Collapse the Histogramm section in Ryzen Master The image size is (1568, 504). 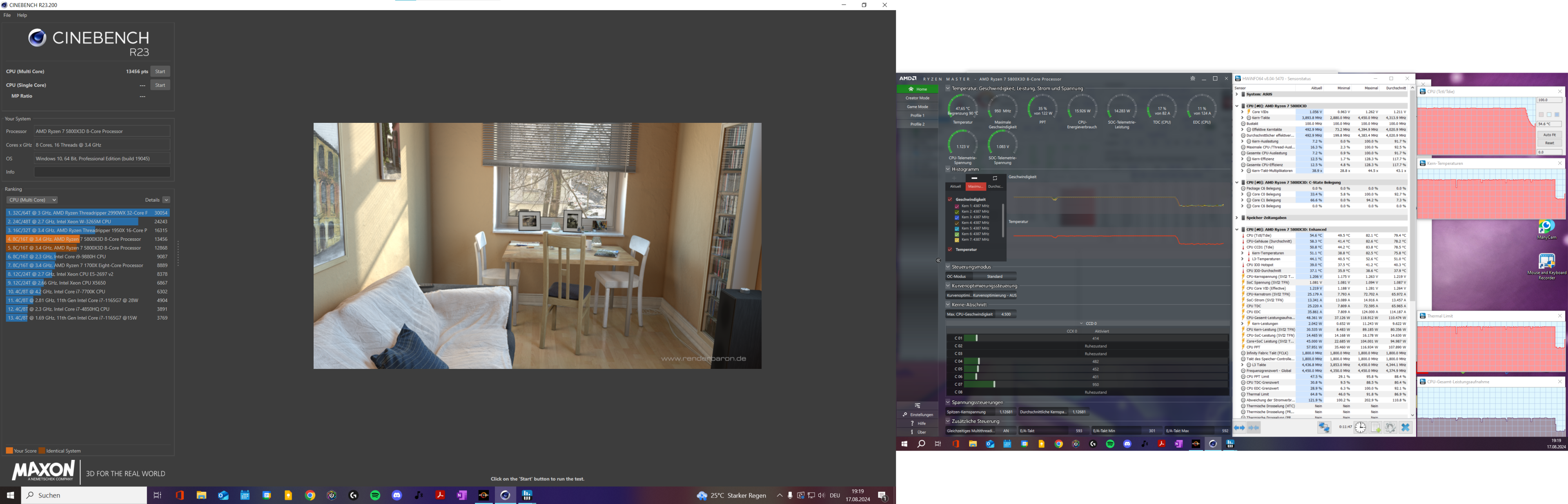[947, 169]
